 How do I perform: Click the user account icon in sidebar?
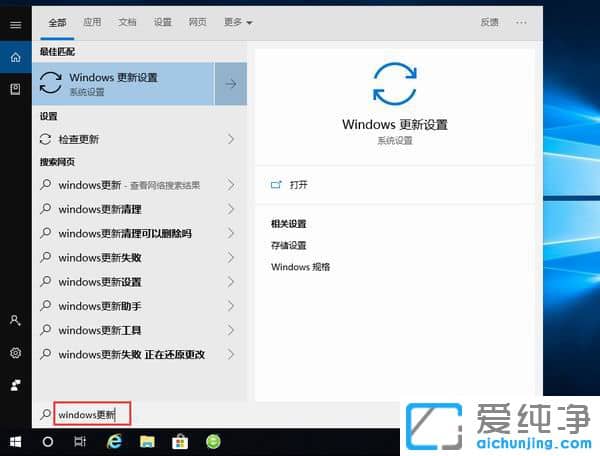click(x=15, y=321)
